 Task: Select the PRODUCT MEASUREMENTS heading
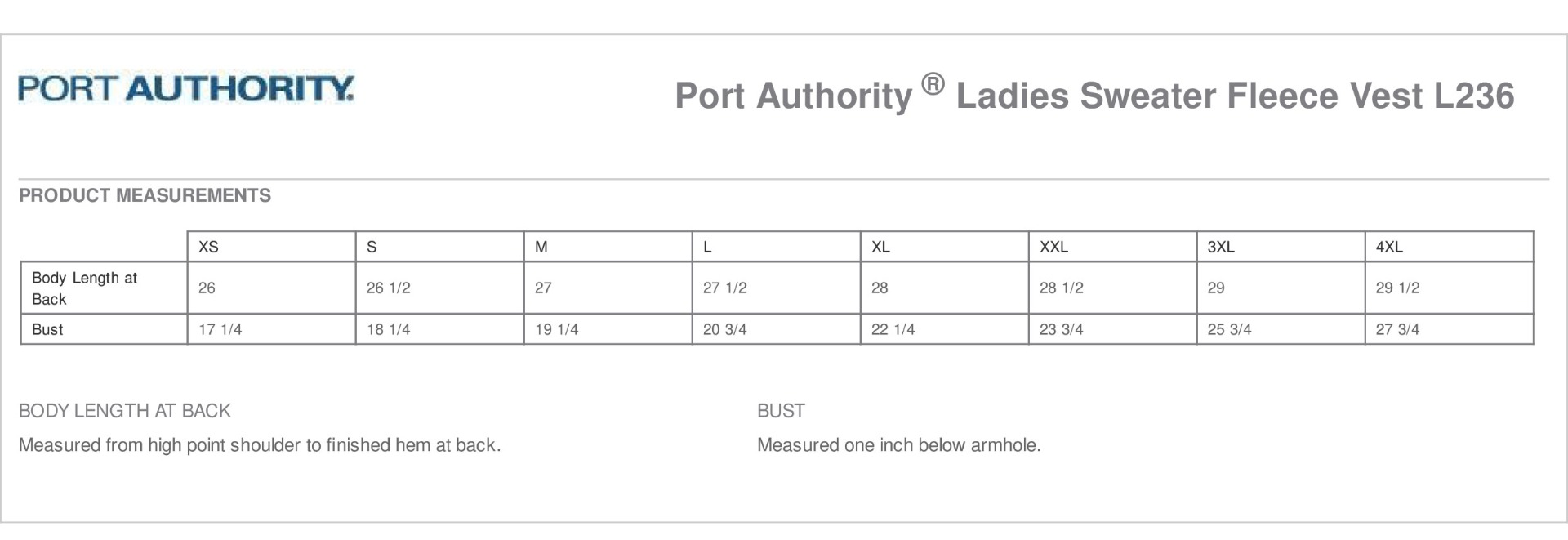pyautogui.click(x=145, y=195)
